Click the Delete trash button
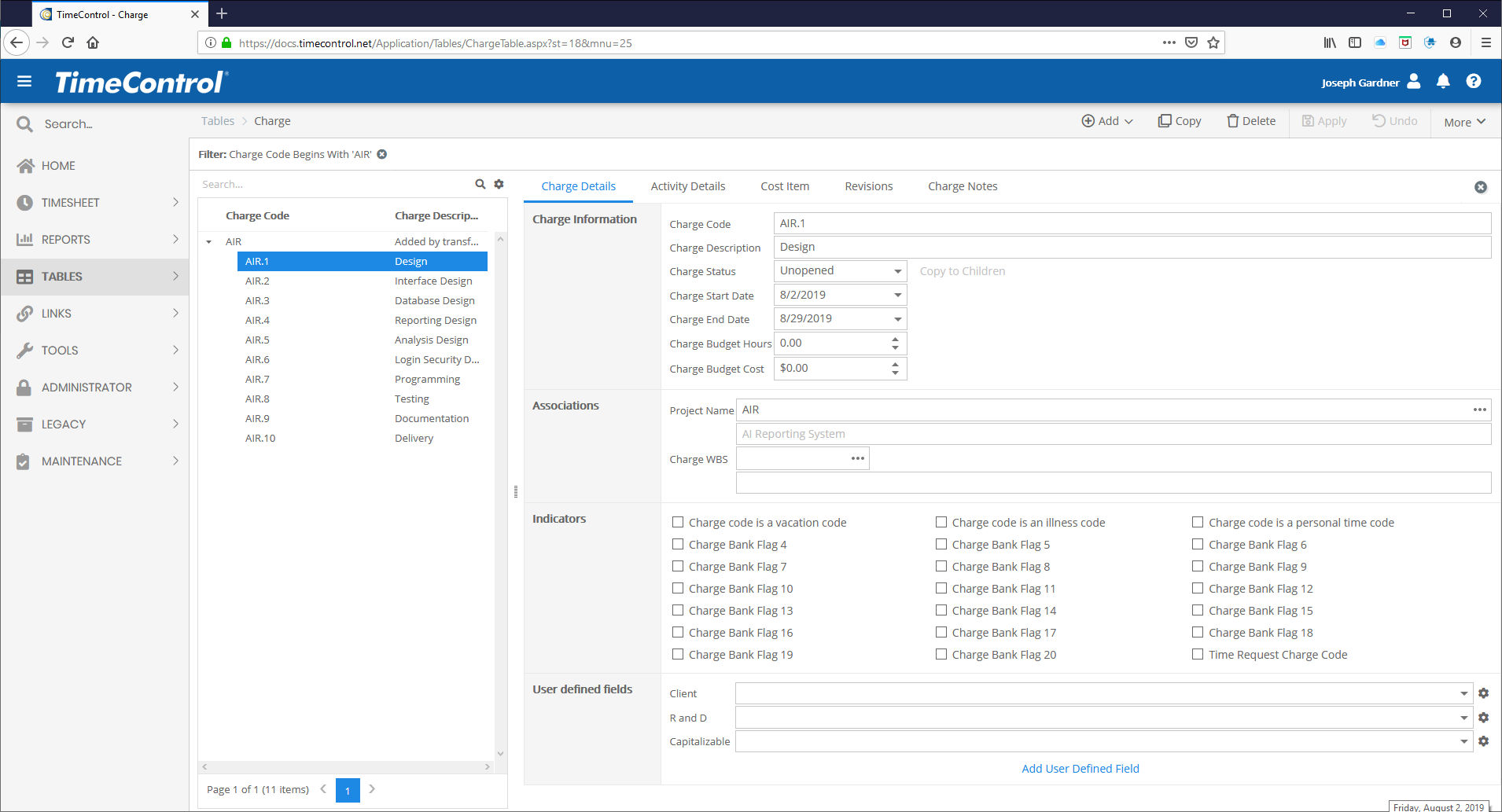The width and height of the screenshot is (1502, 812). [x=1251, y=121]
